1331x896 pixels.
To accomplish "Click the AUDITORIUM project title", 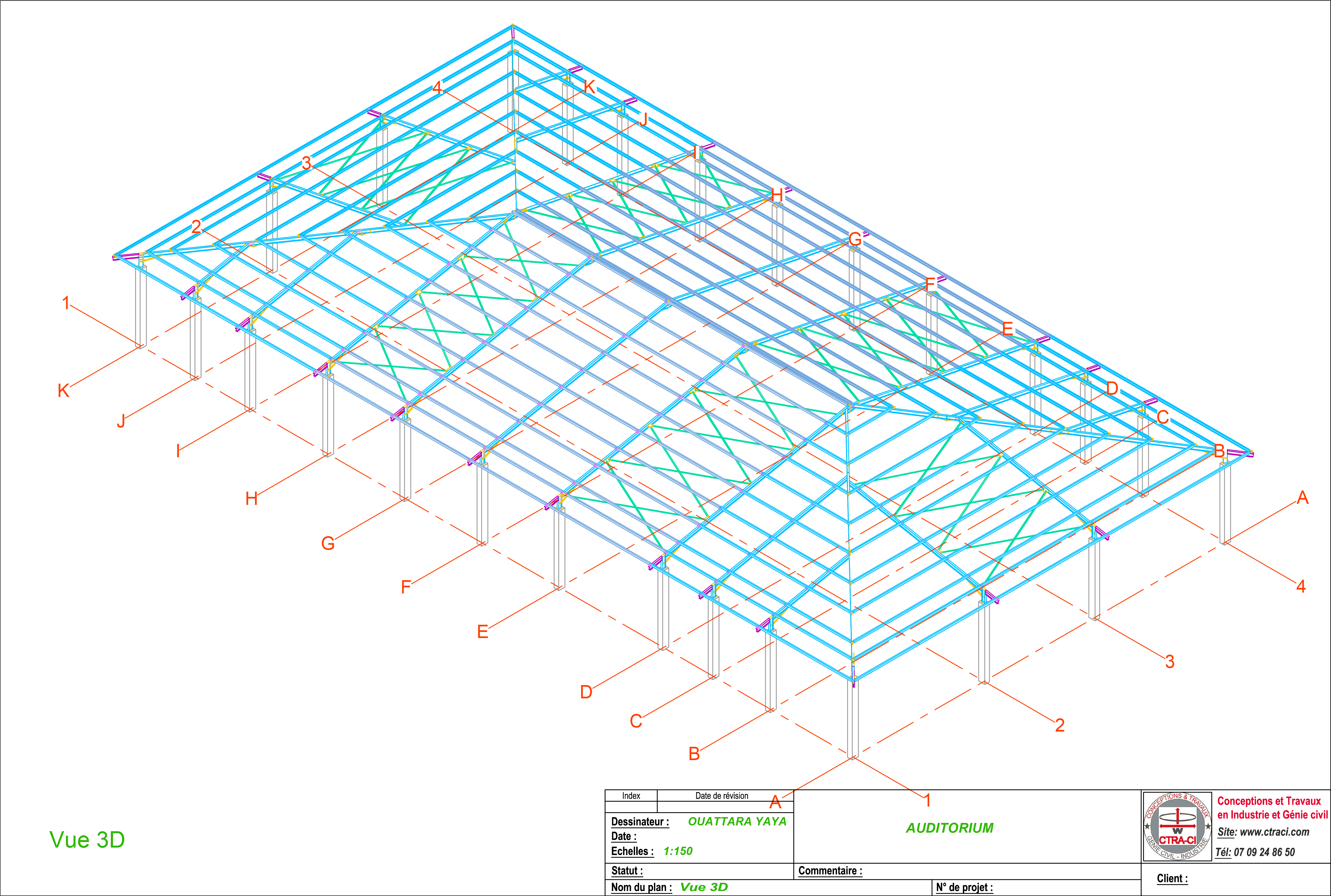I will [x=949, y=827].
